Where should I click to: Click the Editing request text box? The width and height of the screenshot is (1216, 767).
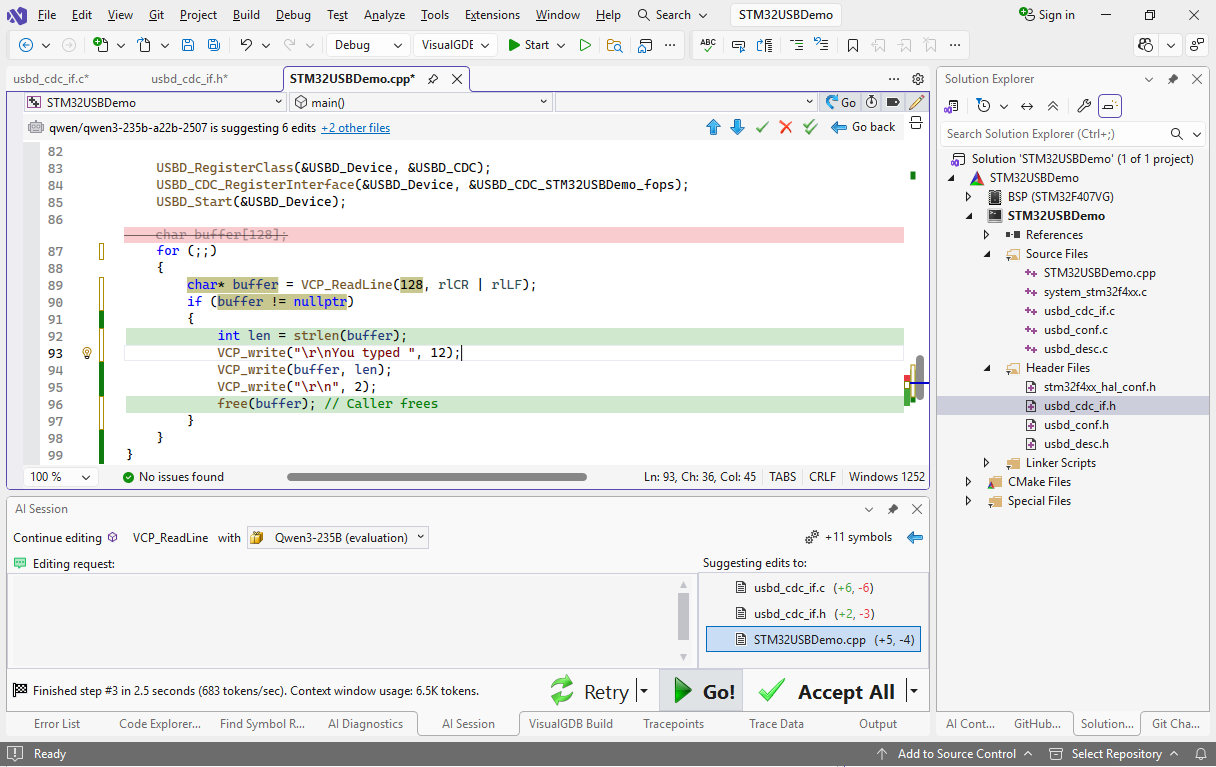[x=340, y=620]
